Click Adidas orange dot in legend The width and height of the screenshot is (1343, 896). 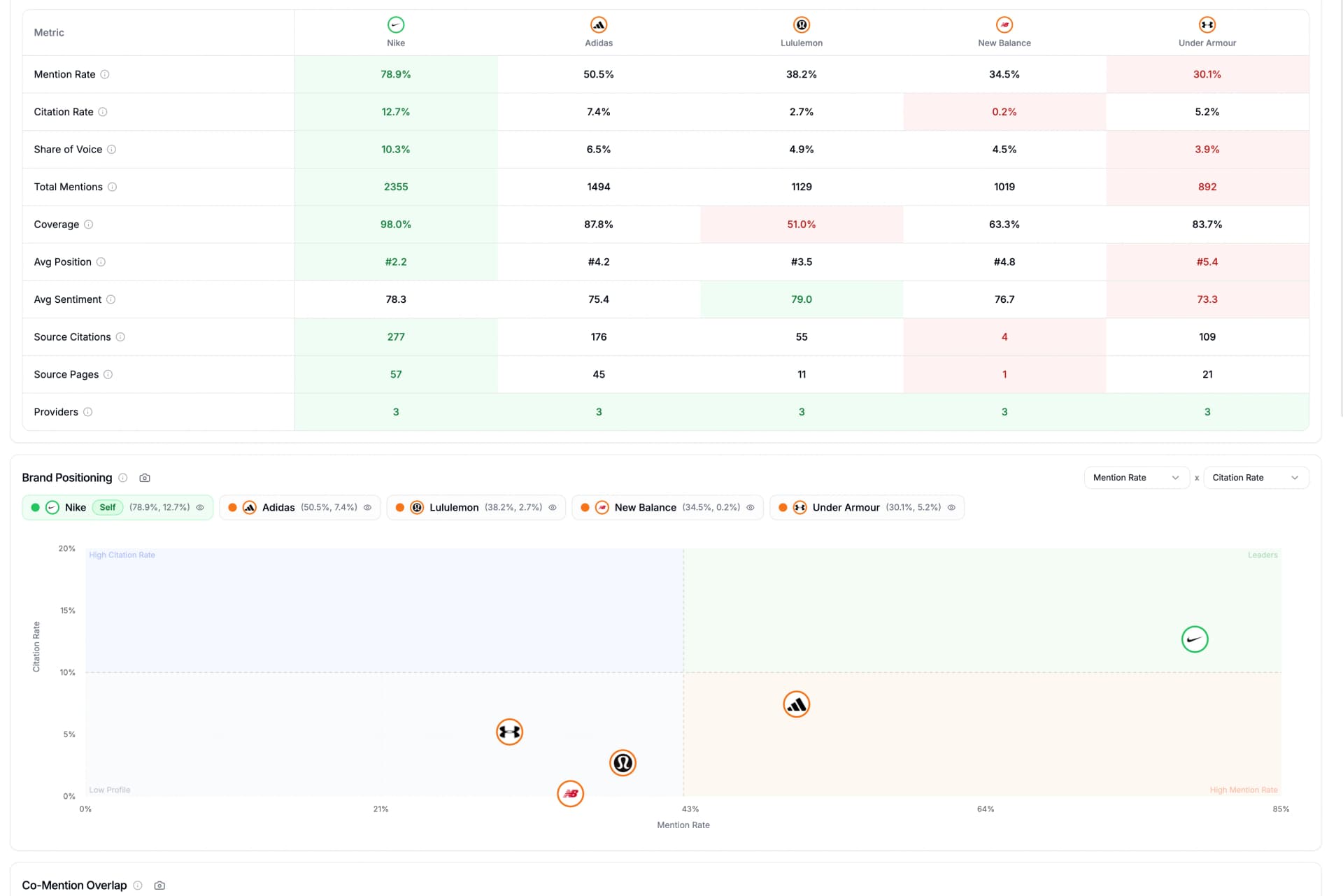click(232, 508)
